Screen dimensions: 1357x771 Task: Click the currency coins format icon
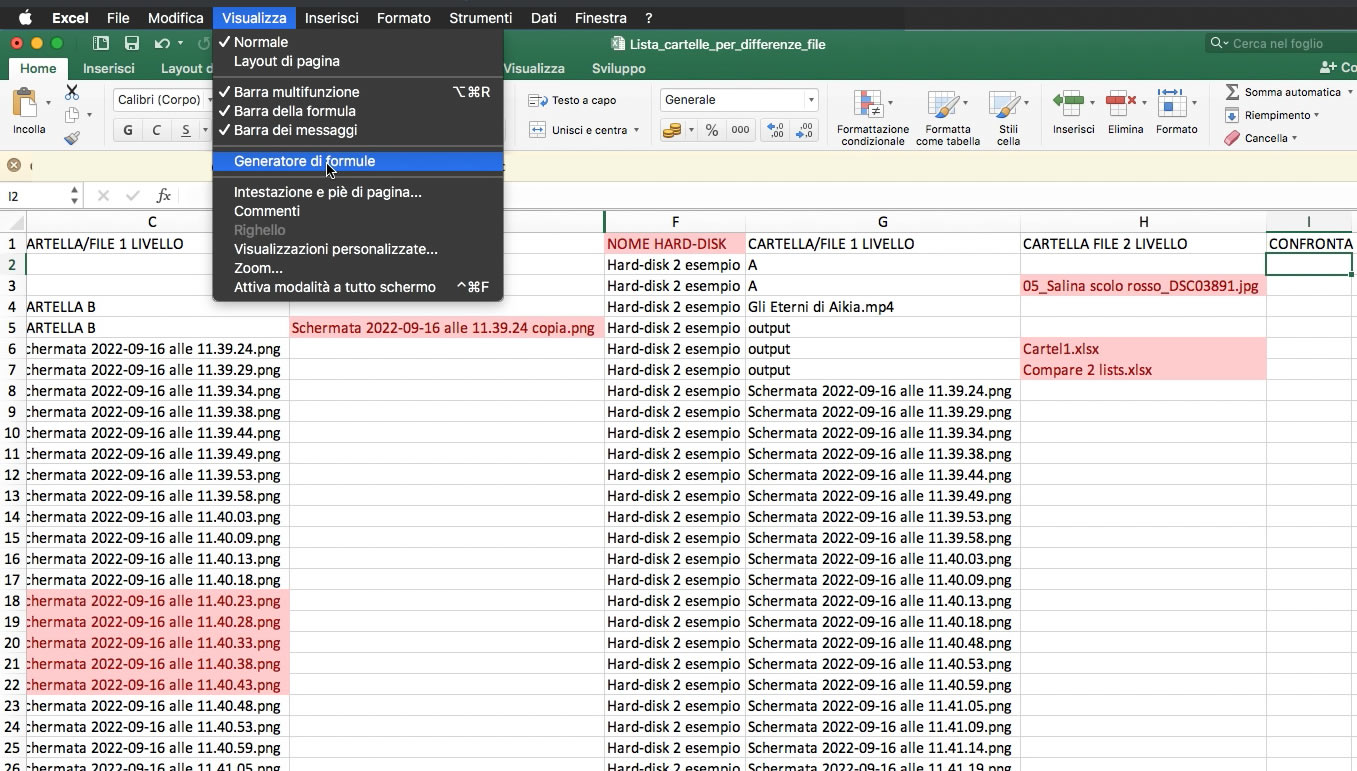click(672, 130)
